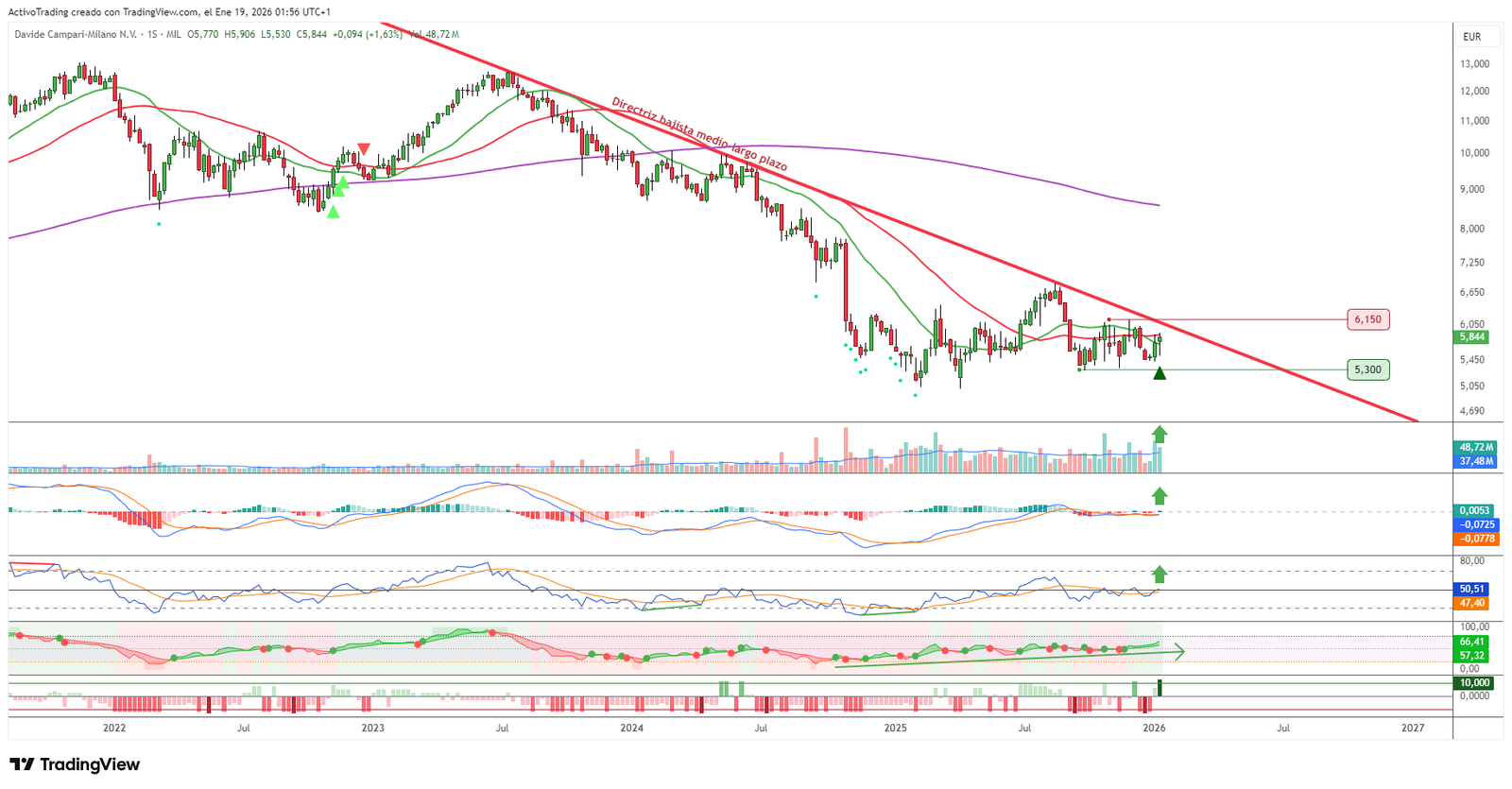Select the 5,300 green support price label
The height and width of the screenshot is (789, 1512).
[1367, 369]
